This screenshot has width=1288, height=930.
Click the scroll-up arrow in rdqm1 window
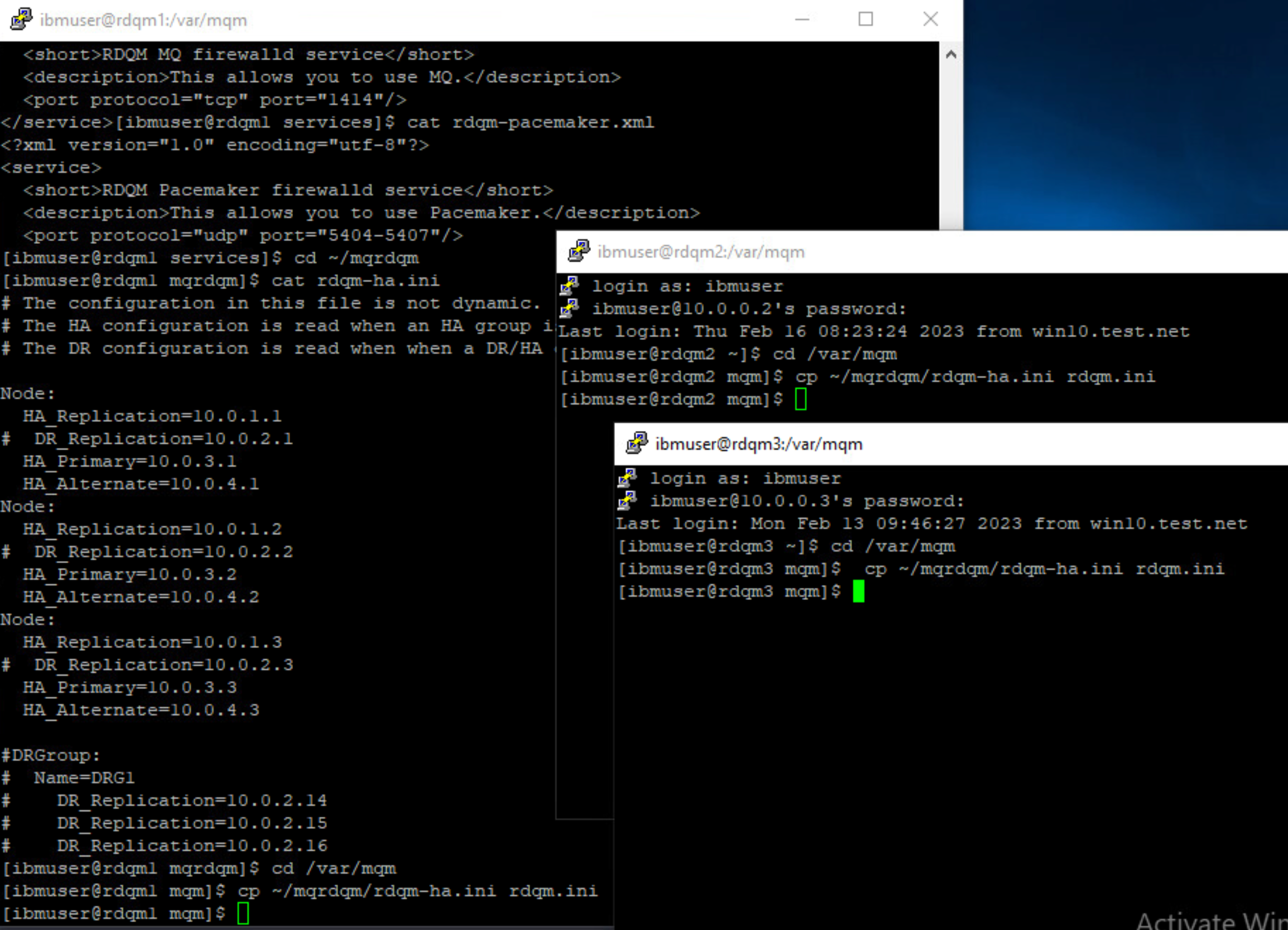coord(951,55)
